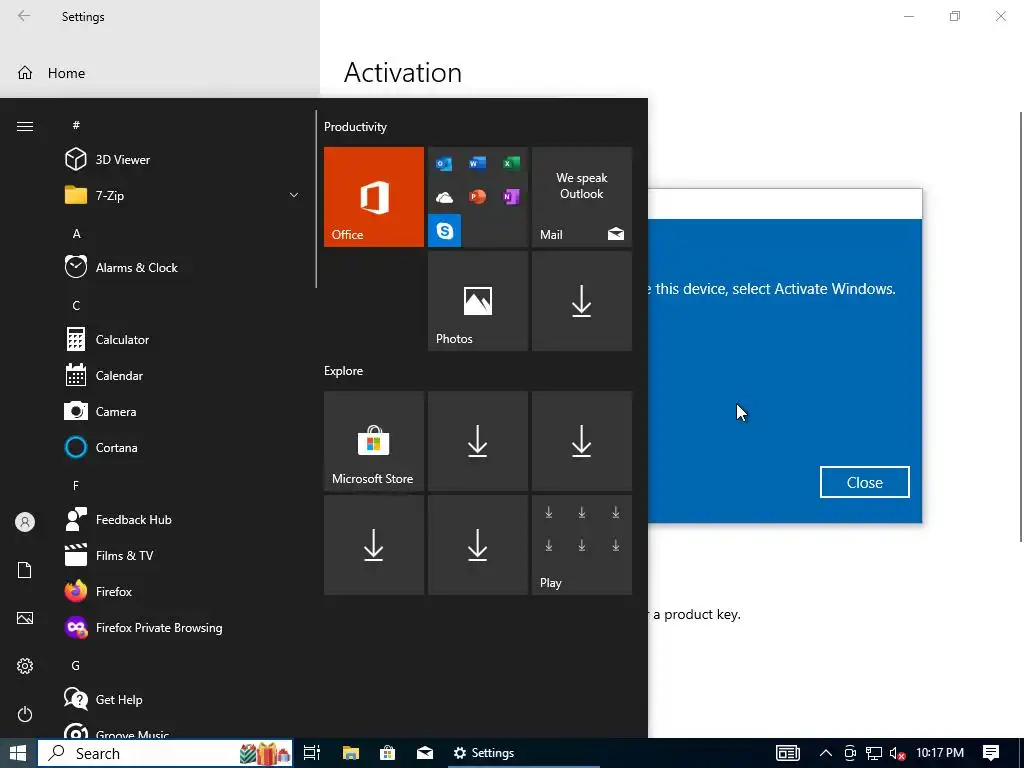Open Task View on the taskbar
The image size is (1024, 768).
[x=312, y=753]
